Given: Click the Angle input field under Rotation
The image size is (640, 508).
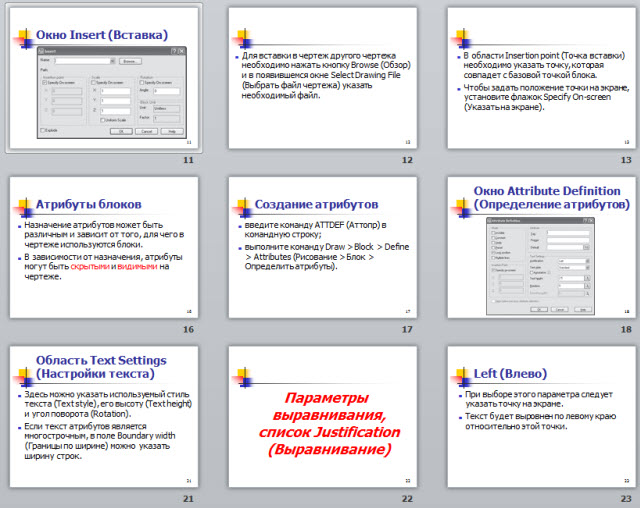Looking at the screenshot, I should tap(164, 89).
